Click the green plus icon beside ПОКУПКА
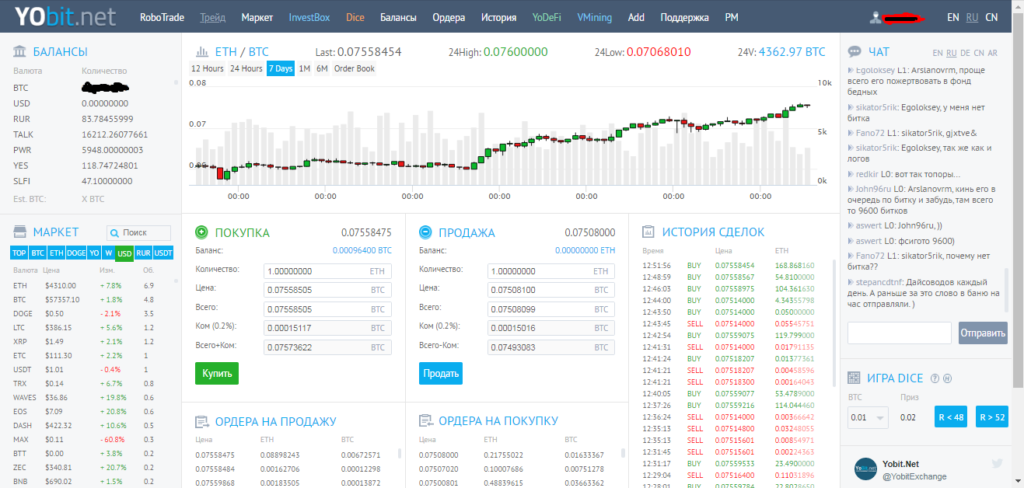The image size is (1024, 488). pyautogui.click(x=202, y=232)
